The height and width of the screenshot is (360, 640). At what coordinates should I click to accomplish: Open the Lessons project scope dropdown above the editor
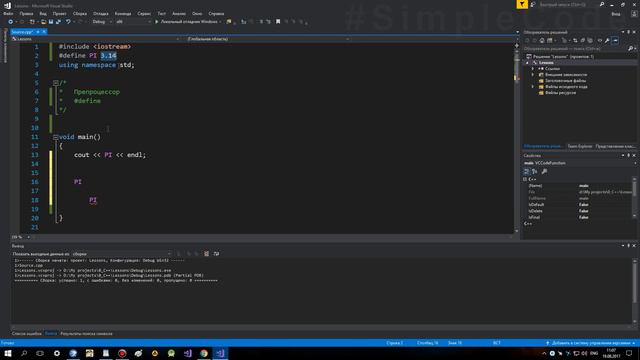tap(96, 39)
